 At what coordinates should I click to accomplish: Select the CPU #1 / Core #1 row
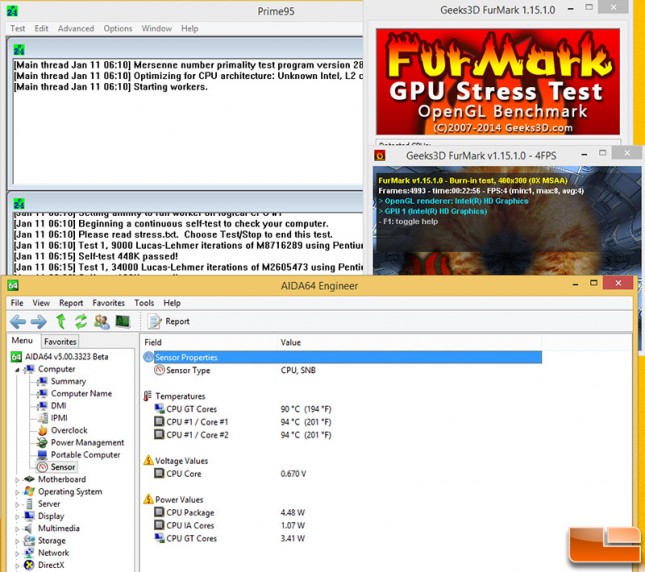tap(342, 422)
